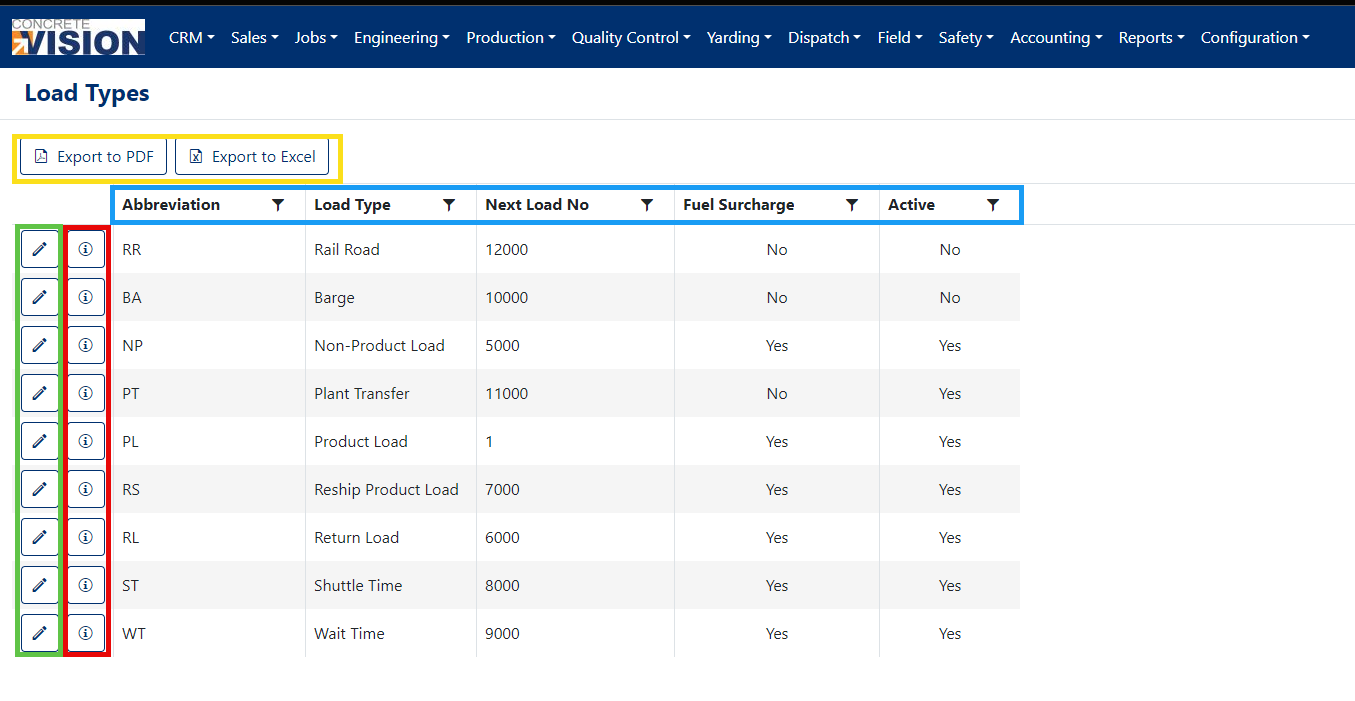This screenshot has height=701, width=1355.
Task: Select the 'Rail Road' cell
Action: [x=391, y=250]
